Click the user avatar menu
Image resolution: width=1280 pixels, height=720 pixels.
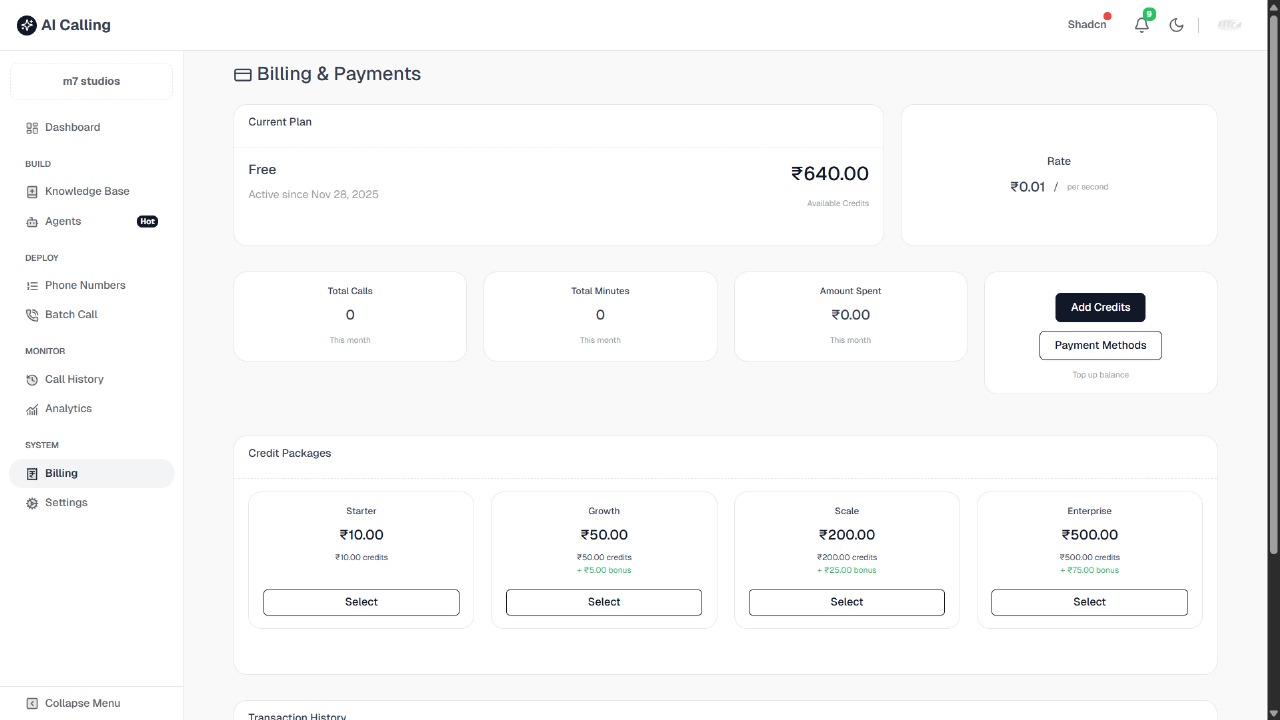pos(1228,24)
